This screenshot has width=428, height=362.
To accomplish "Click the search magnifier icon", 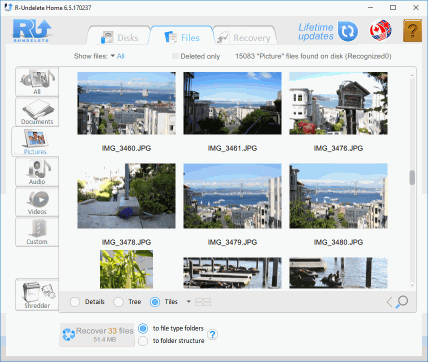I will [402, 302].
